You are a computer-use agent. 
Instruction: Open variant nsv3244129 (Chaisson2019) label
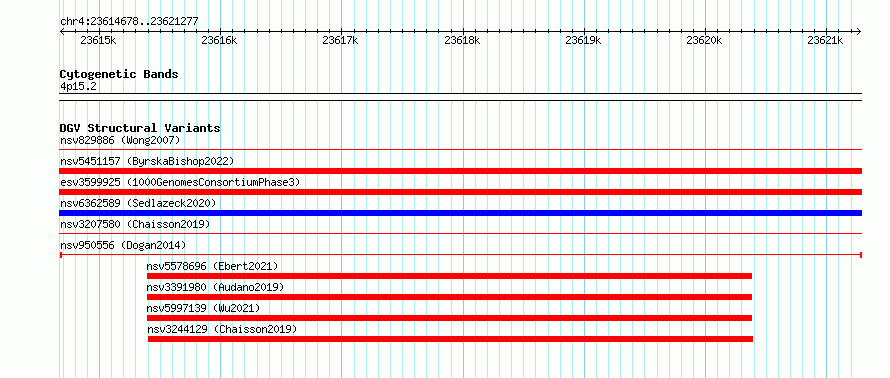click(x=222, y=329)
